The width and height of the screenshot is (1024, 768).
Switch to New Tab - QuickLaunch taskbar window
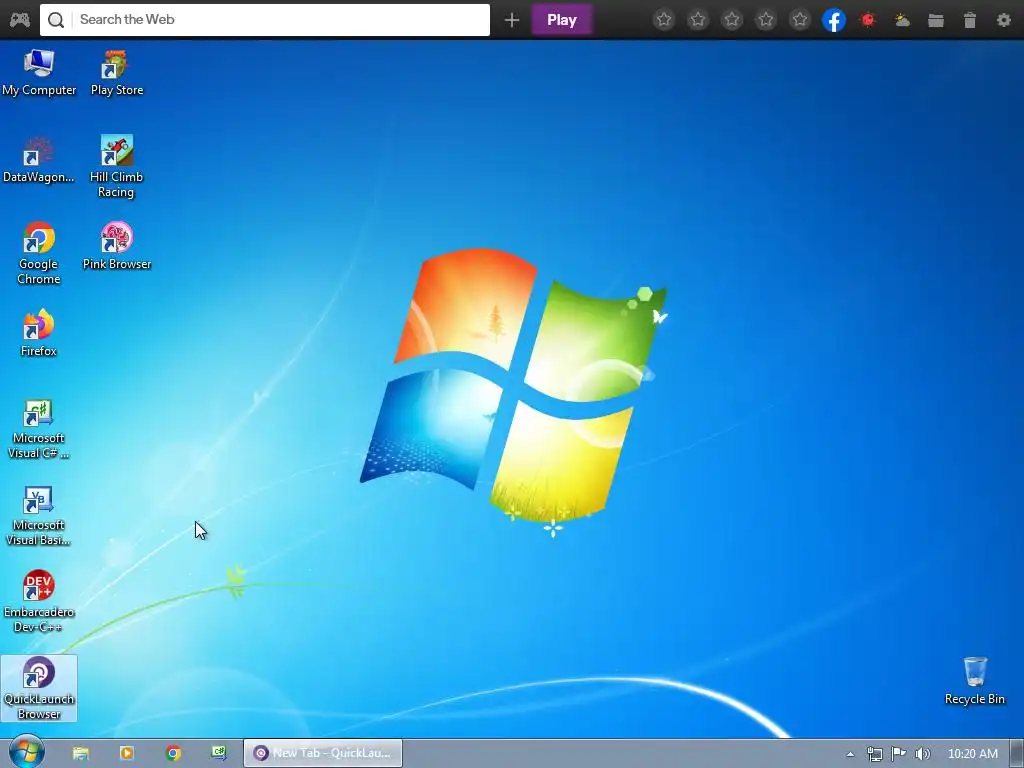click(323, 753)
